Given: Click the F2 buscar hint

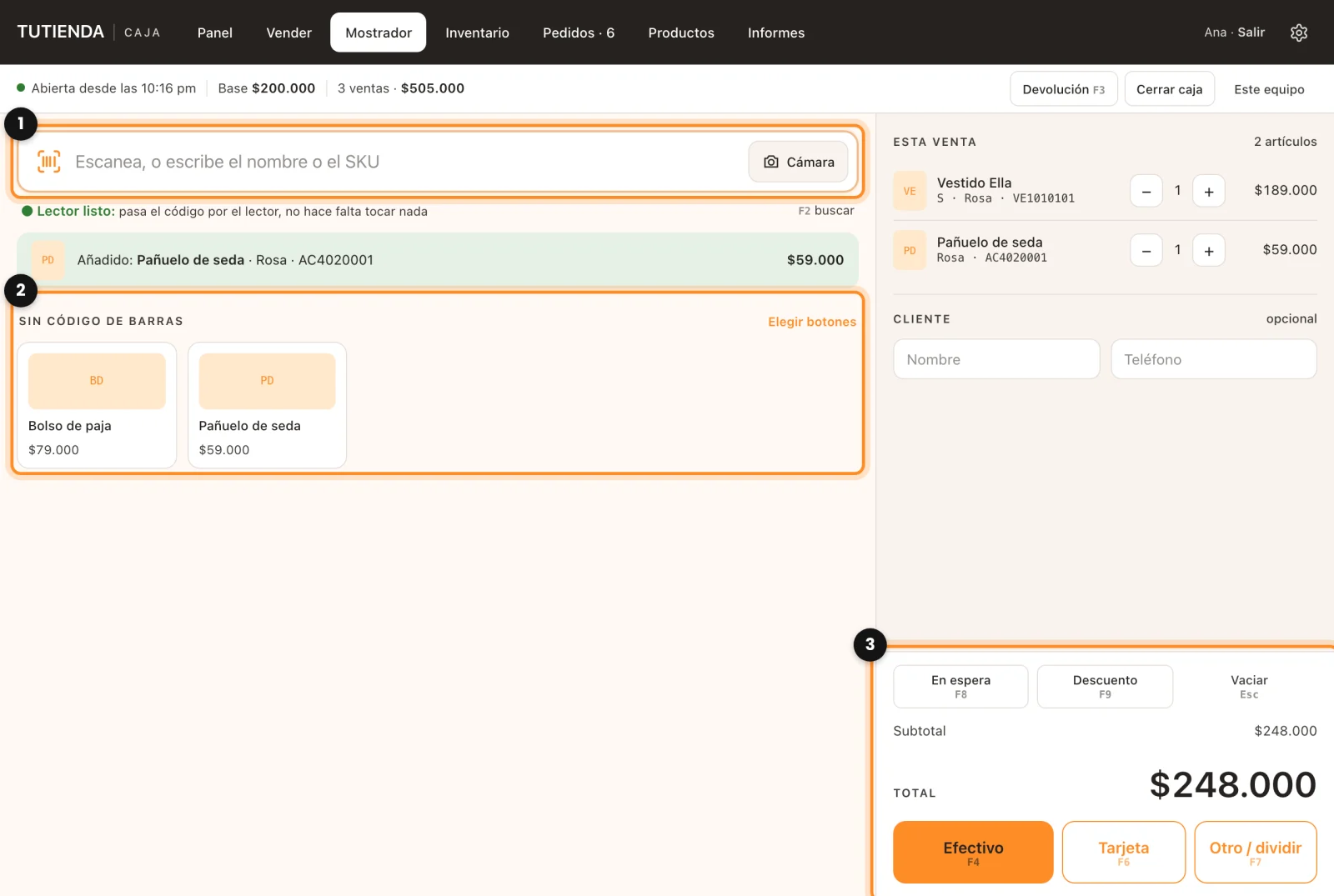Looking at the screenshot, I should click(x=825, y=211).
